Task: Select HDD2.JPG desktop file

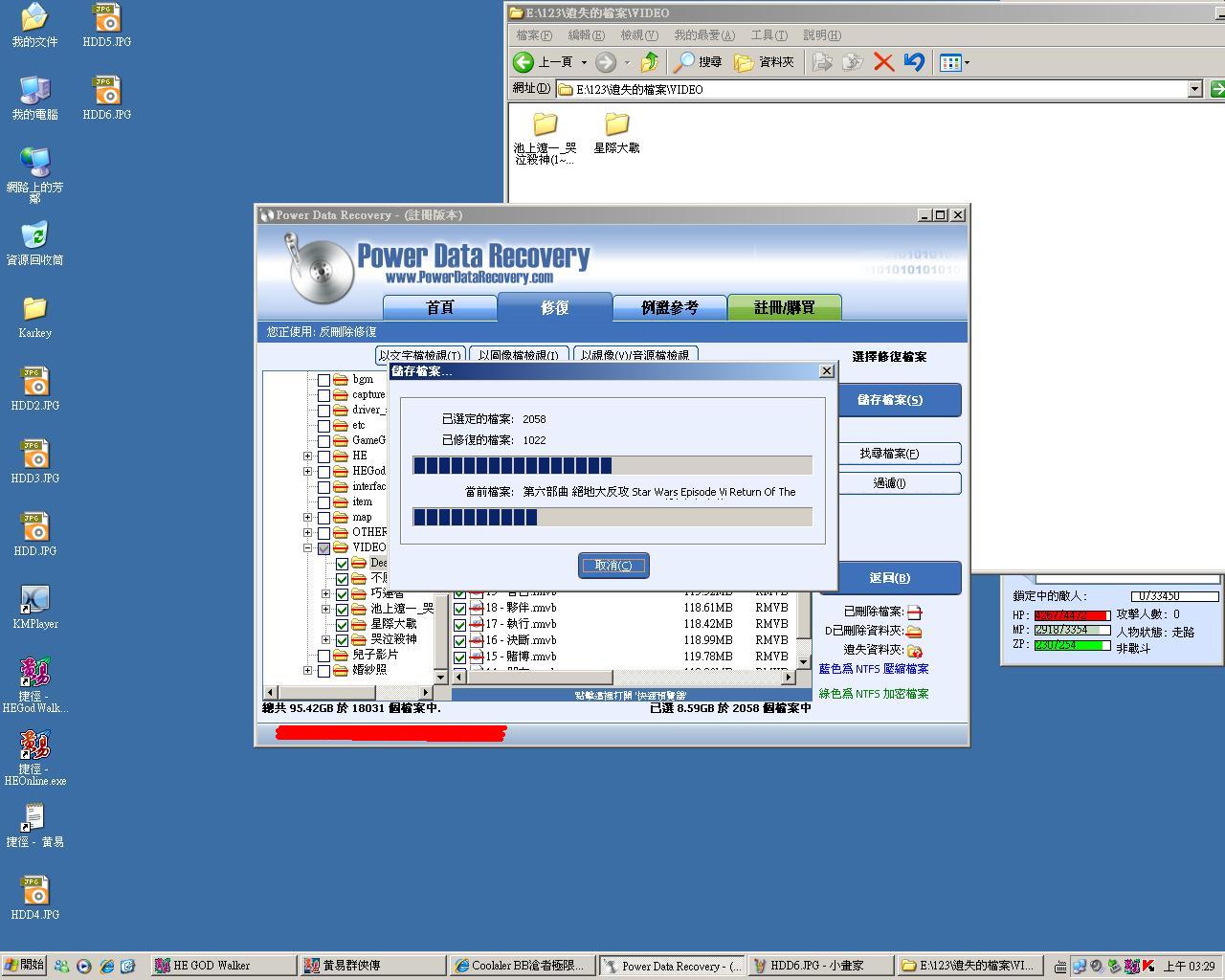Action: 35,390
